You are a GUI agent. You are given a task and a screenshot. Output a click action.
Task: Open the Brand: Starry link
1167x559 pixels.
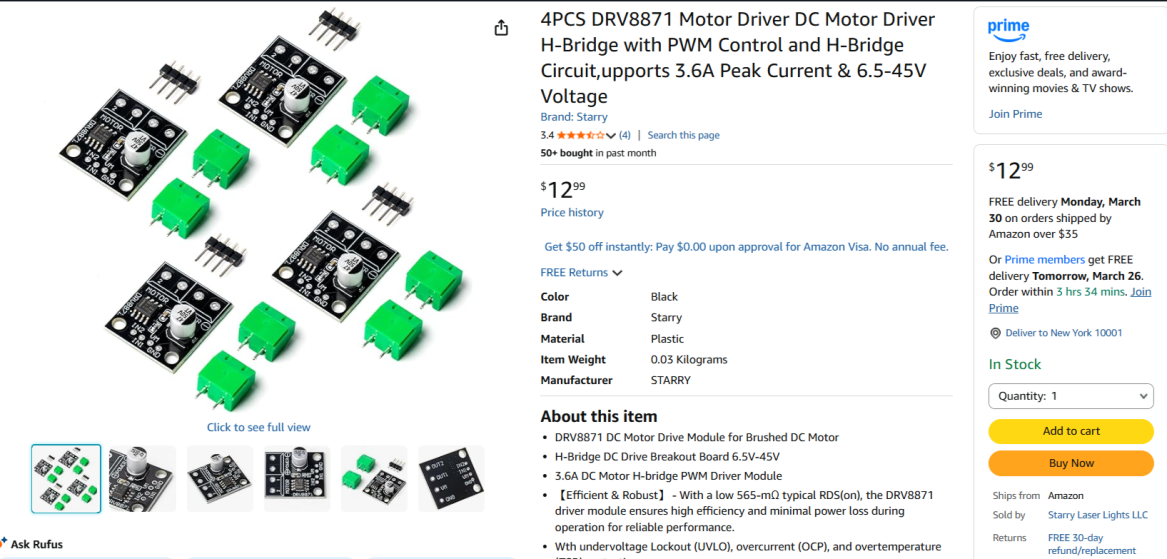[x=574, y=117]
